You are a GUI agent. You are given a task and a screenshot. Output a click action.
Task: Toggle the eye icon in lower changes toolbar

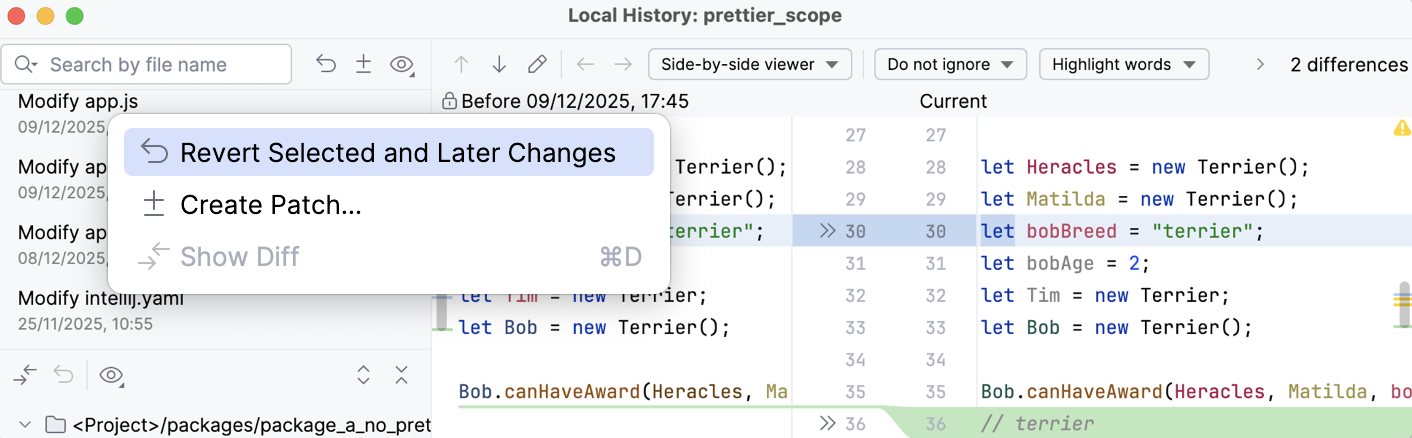coord(111,375)
